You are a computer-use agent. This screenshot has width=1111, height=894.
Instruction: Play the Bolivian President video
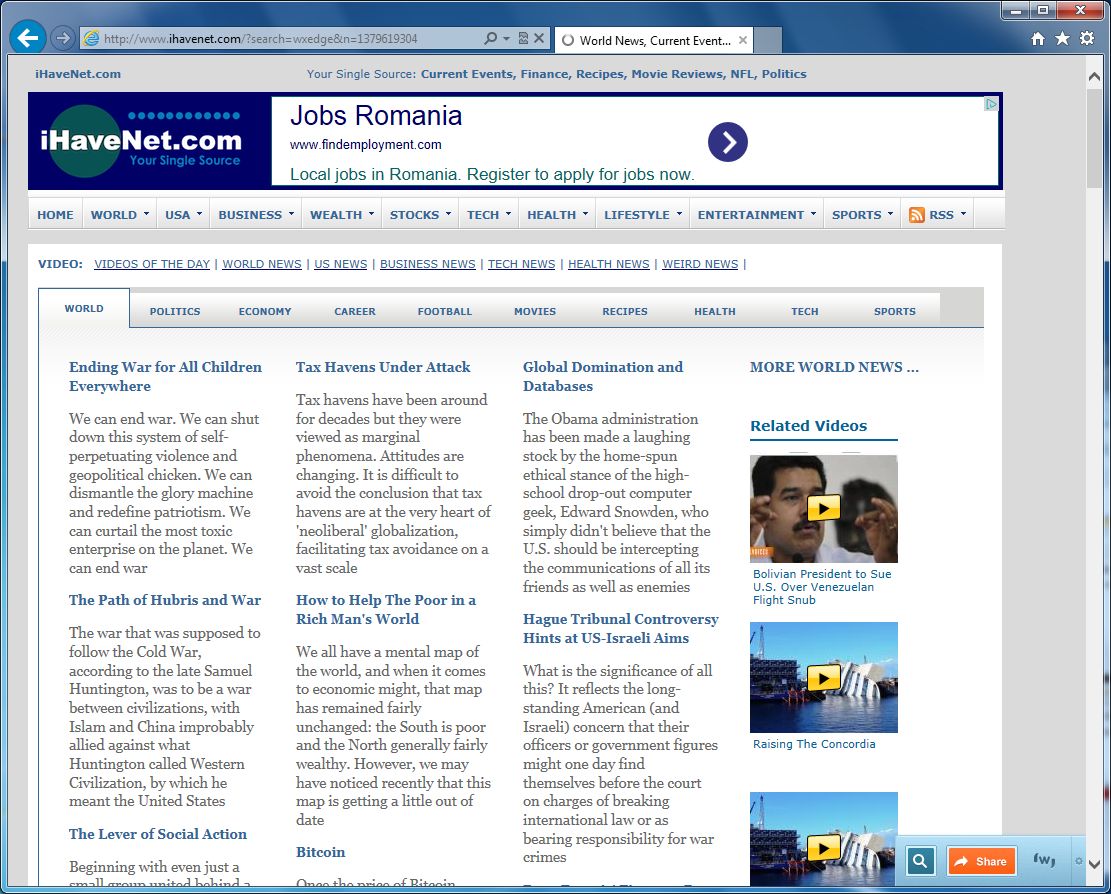823,508
